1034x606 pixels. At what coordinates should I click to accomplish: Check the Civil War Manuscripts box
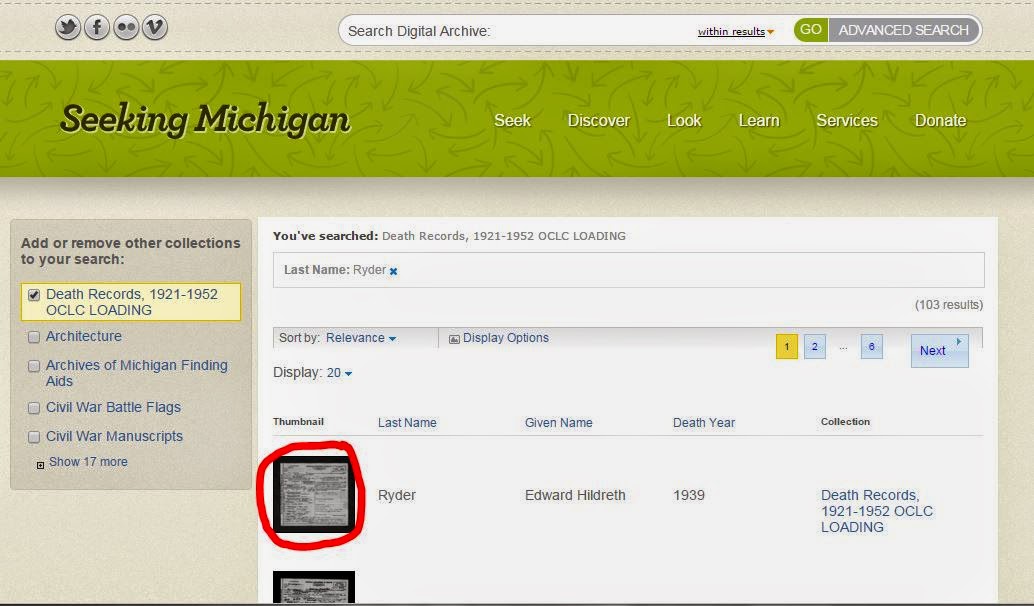(x=34, y=437)
